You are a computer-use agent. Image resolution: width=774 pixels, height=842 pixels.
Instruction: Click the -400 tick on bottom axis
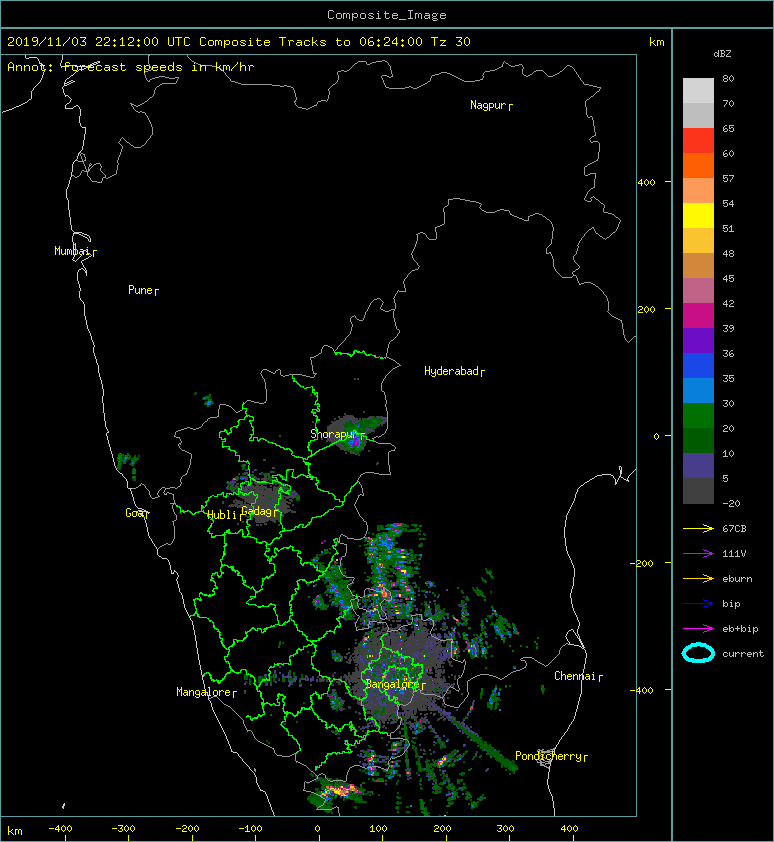pyautogui.click(x=60, y=829)
